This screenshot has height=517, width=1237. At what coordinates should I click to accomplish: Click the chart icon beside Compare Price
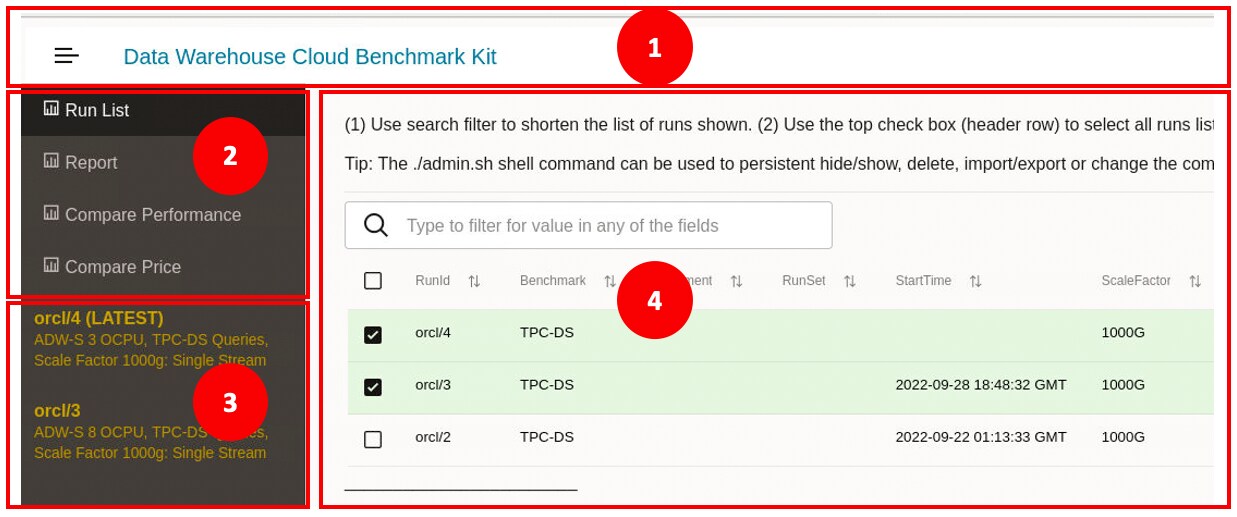point(51,265)
